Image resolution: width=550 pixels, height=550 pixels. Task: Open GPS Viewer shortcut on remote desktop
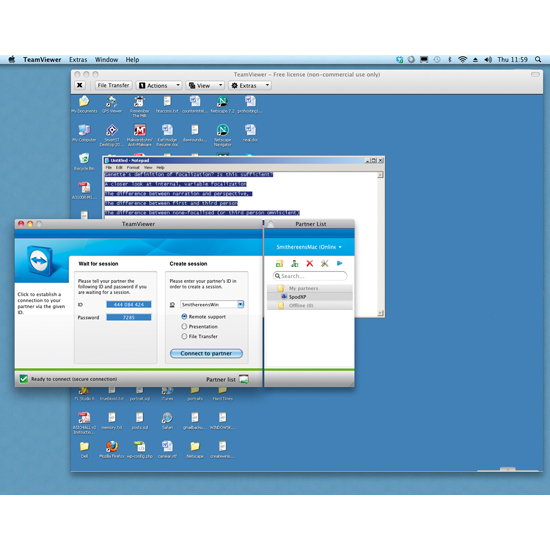tap(112, 105)
